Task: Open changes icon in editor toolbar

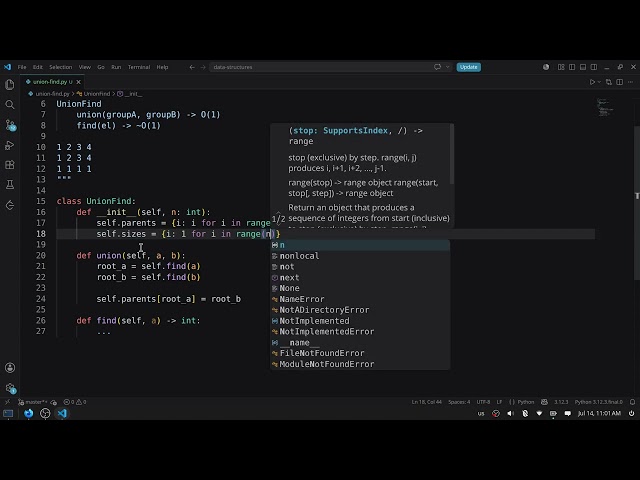Action: [609, 82]
